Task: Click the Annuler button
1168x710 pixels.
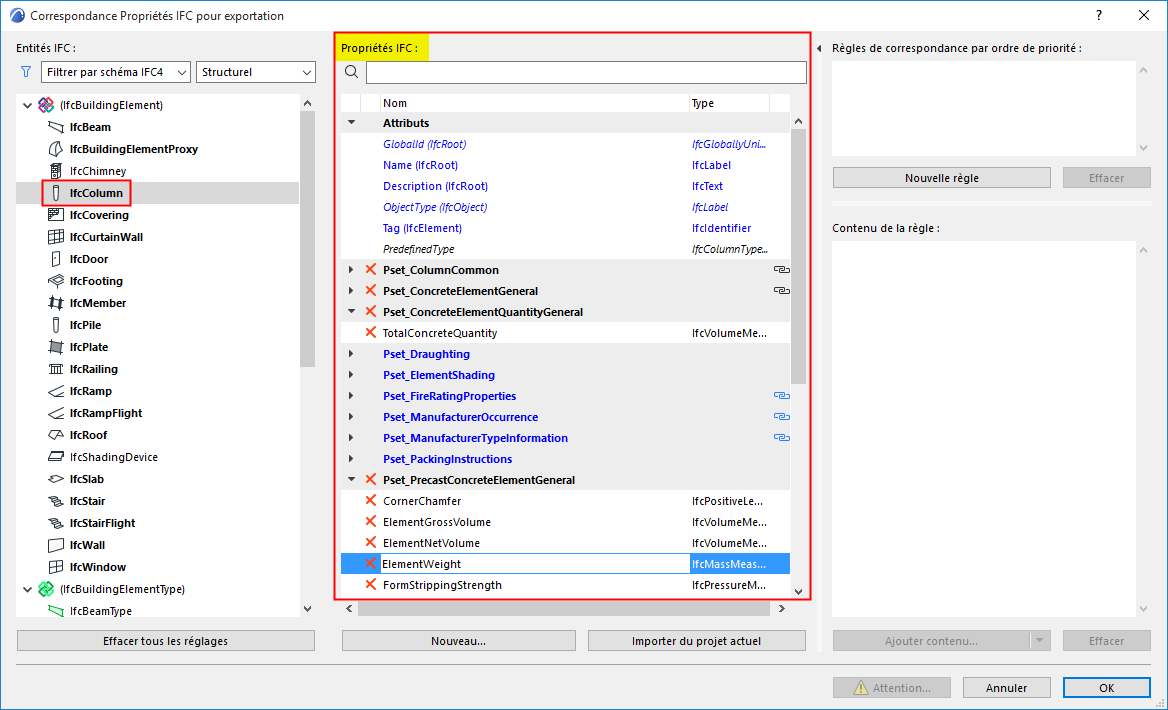Action: tap(1006, 688)
